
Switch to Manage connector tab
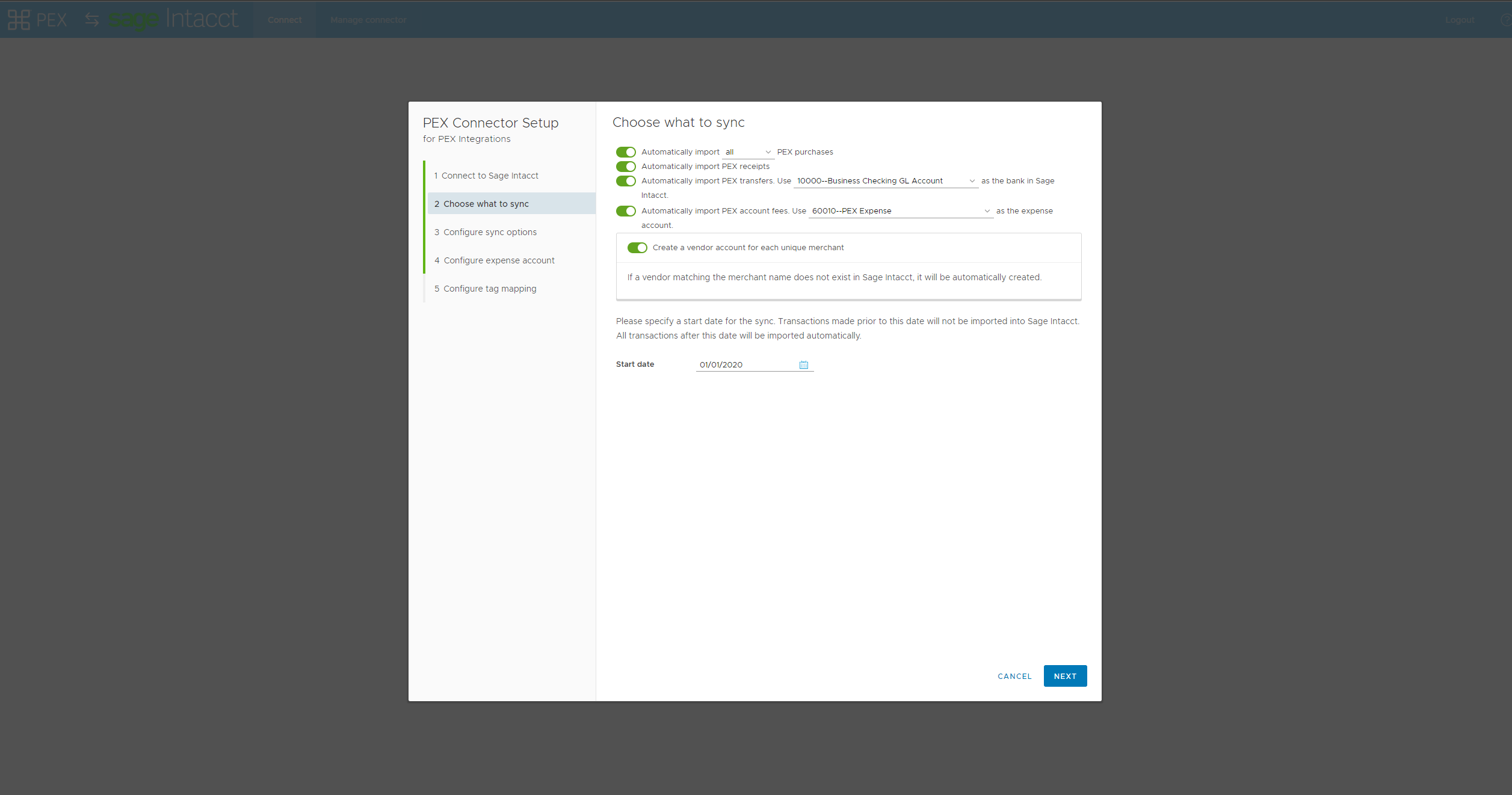pos(368,20)
